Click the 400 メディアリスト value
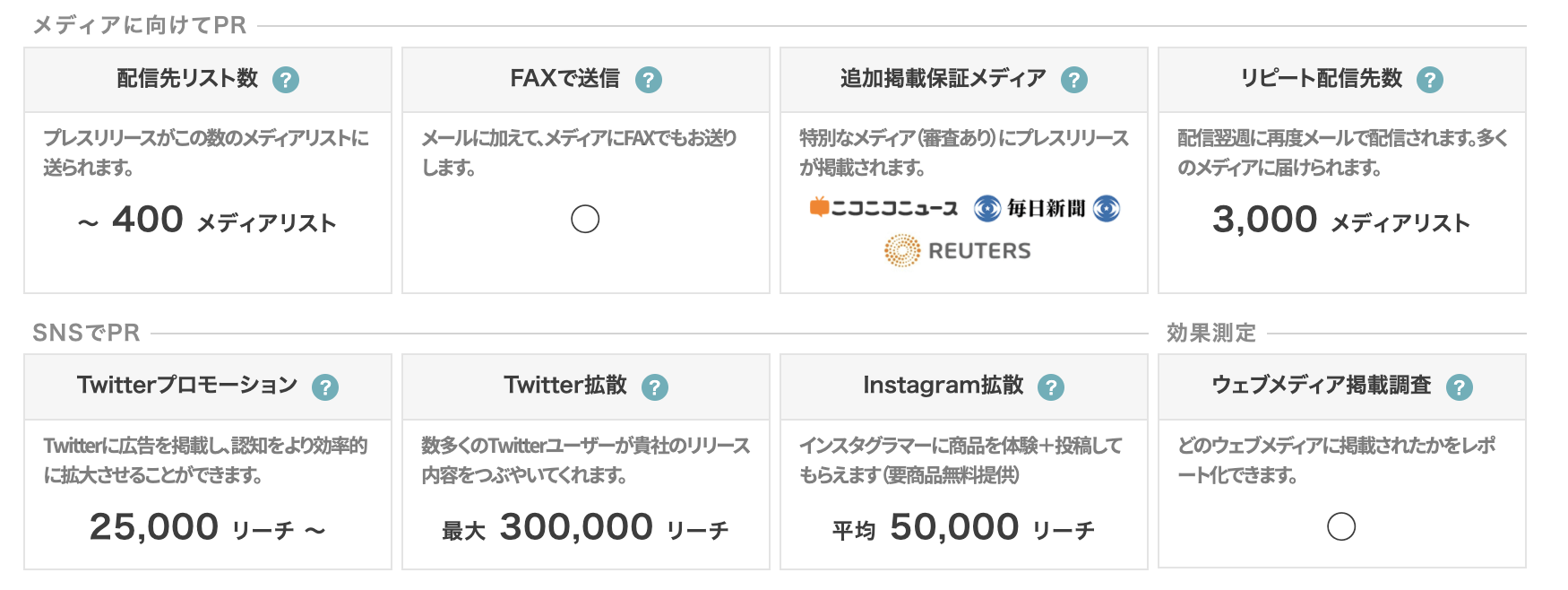This screenshot has height=590, width=1568. point(208,221)
